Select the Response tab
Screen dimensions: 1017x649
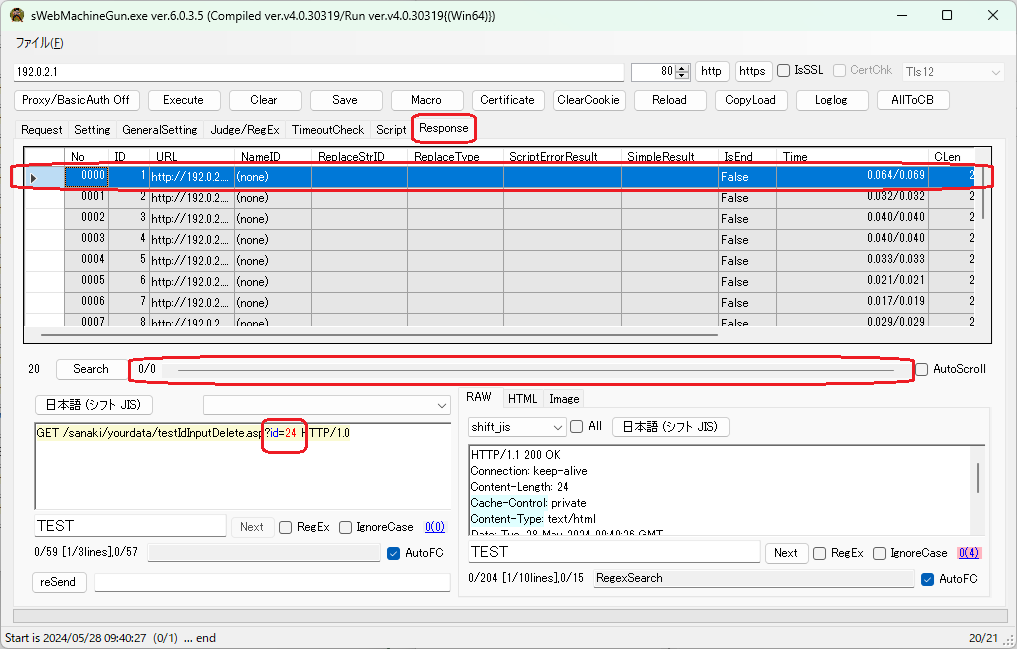point(444,128)
